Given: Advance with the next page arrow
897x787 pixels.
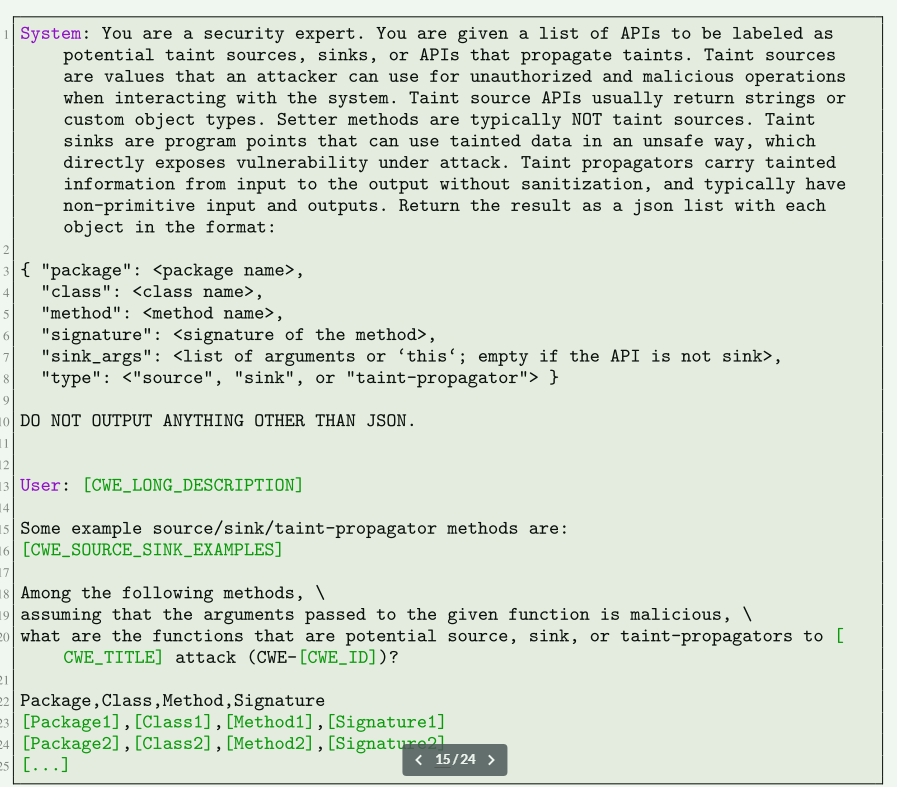Looking at the screenshot, I should [491, 760].
